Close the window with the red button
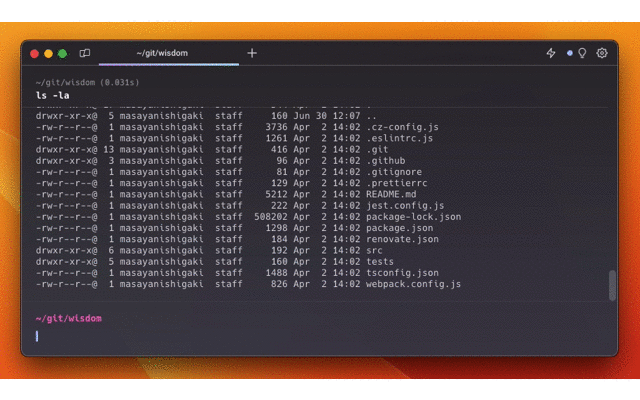640x400 pixels. click(34, 53)
